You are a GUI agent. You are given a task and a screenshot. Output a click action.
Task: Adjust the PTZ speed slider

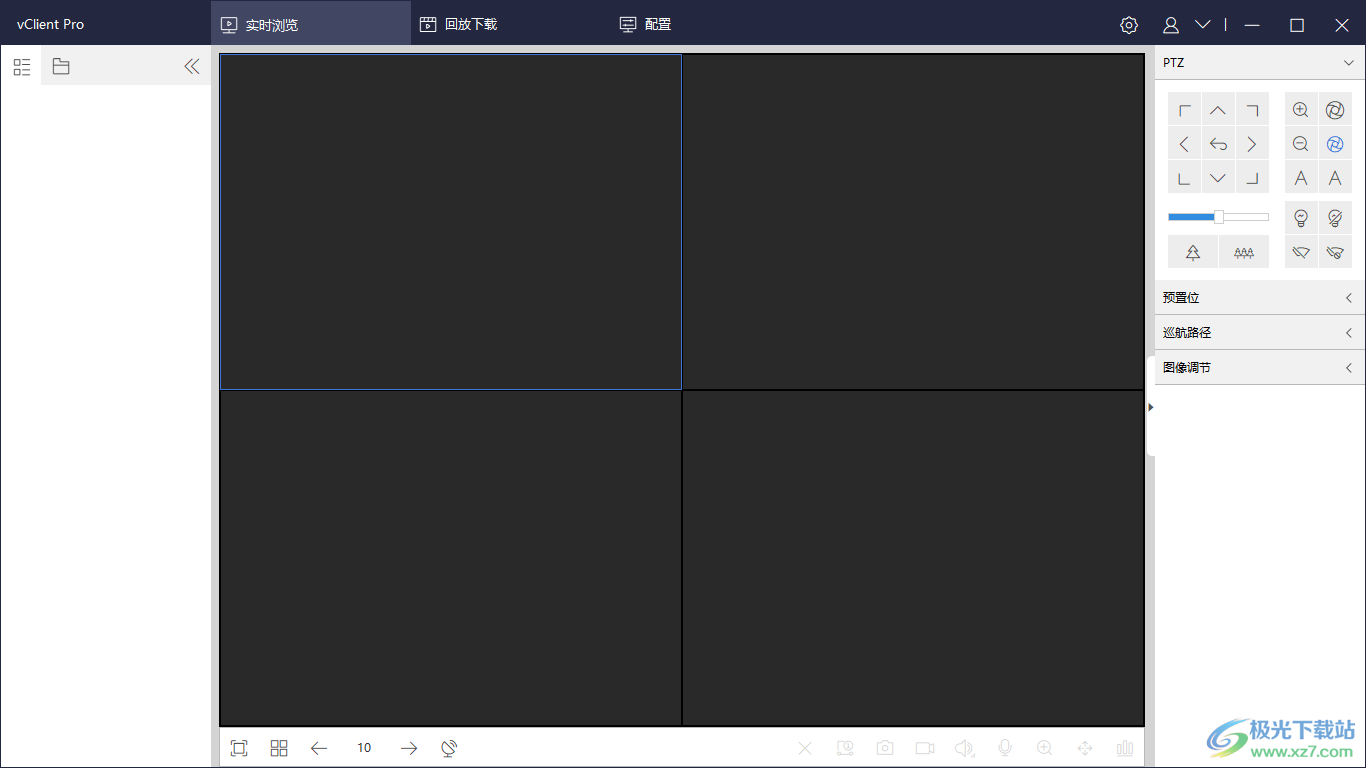click(1218, 217)
